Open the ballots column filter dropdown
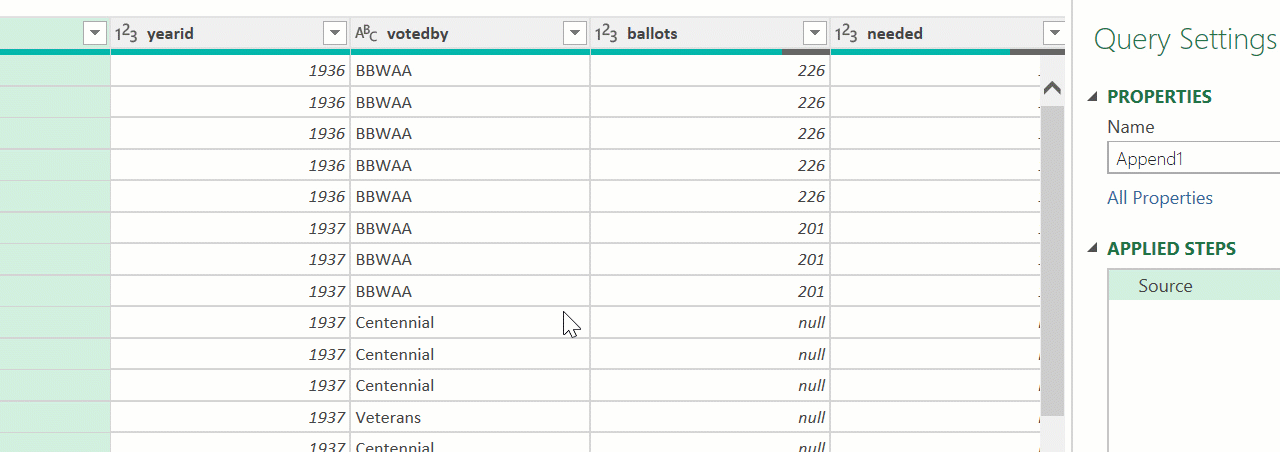This screenshot has height=452, width=1280. 815,34
